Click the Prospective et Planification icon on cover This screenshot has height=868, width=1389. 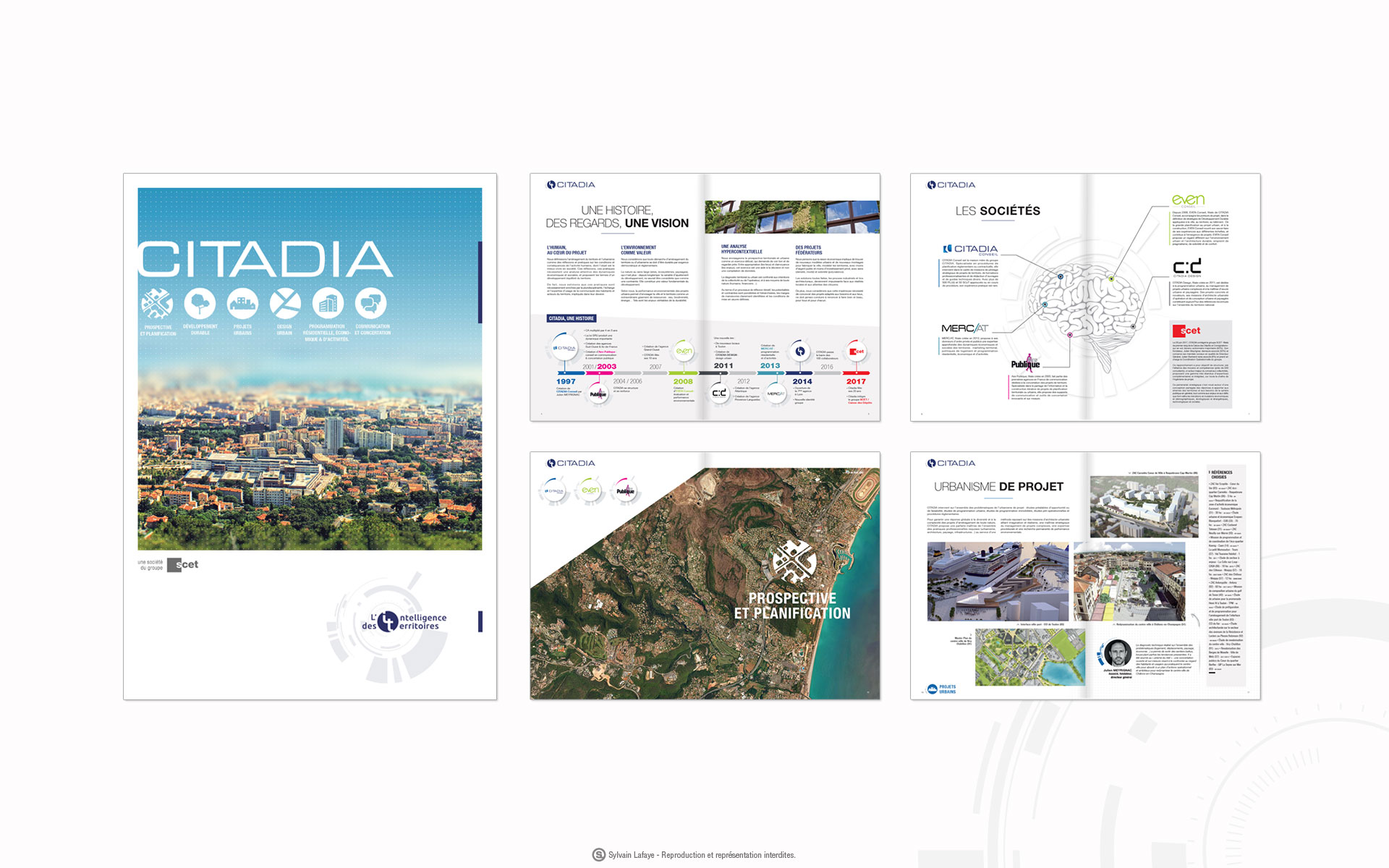pyautogui.click(x=157, y=304)
